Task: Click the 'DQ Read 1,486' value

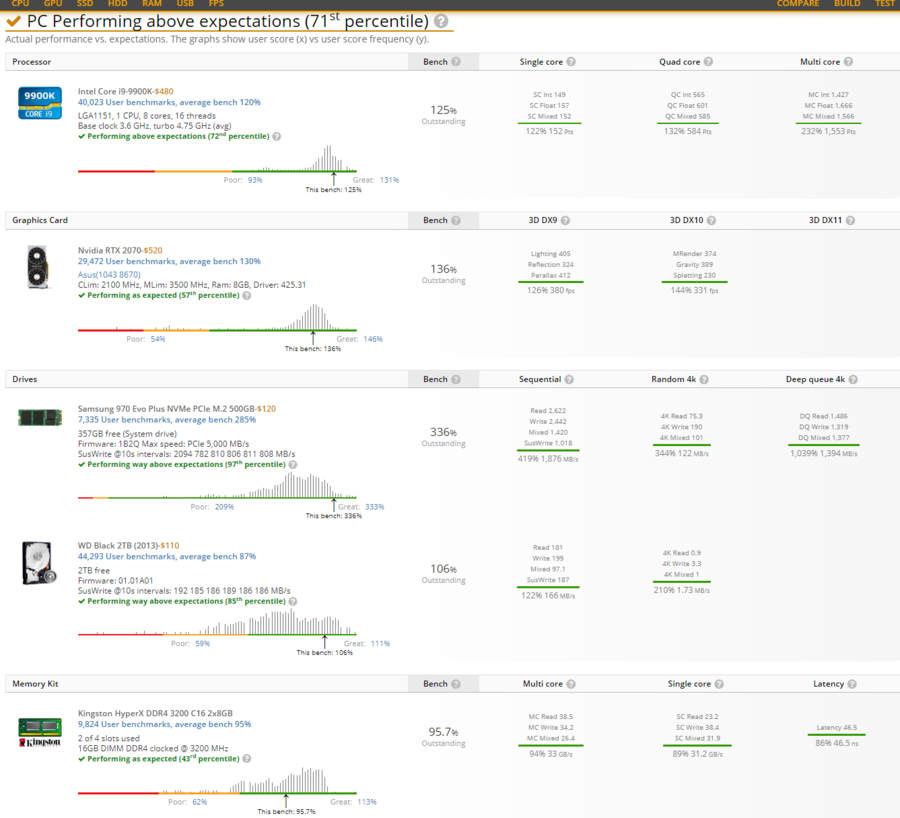Action: (x=824, y=416)
